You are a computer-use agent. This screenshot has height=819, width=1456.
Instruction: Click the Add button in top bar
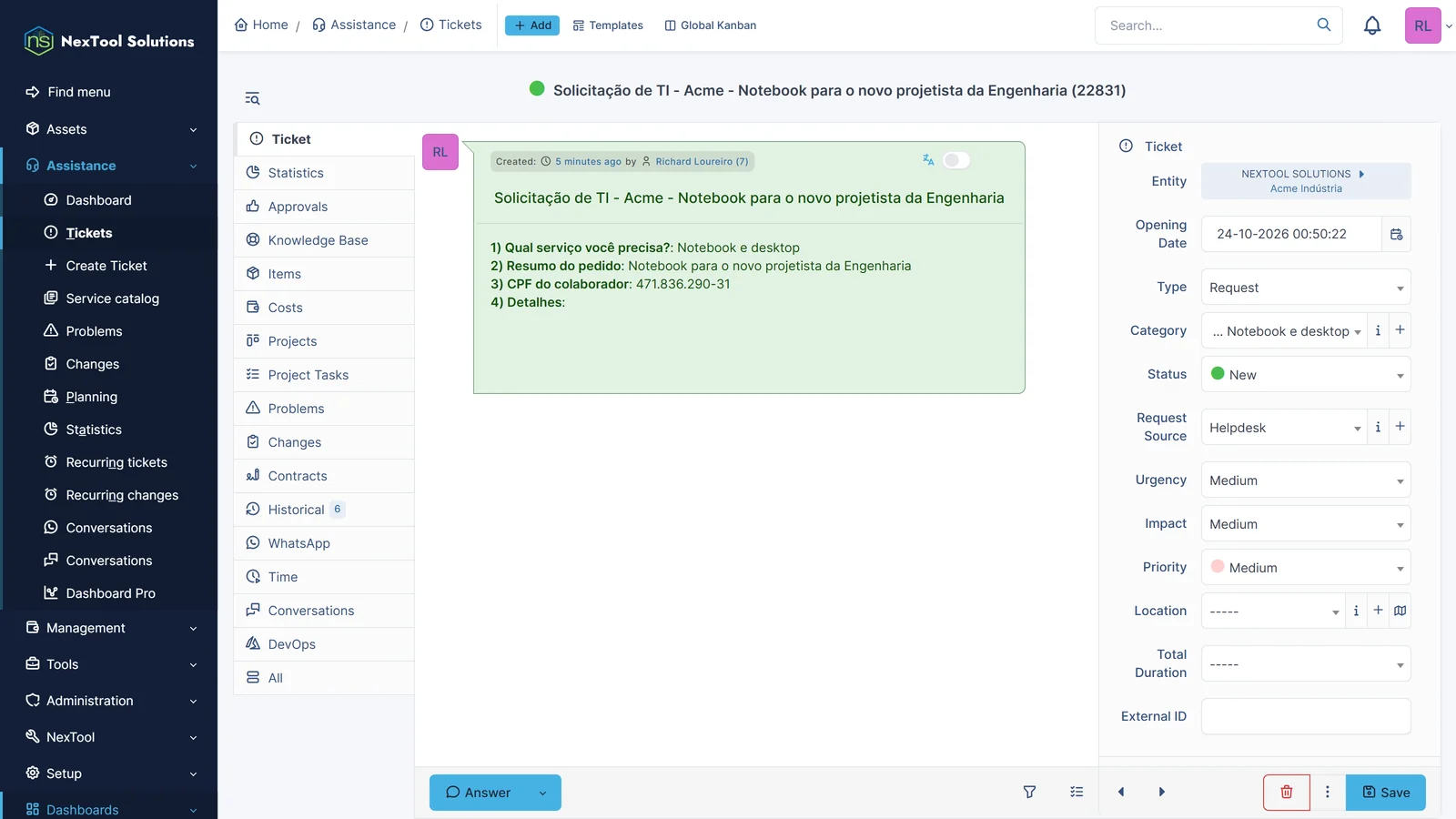(x=532, y=25)
